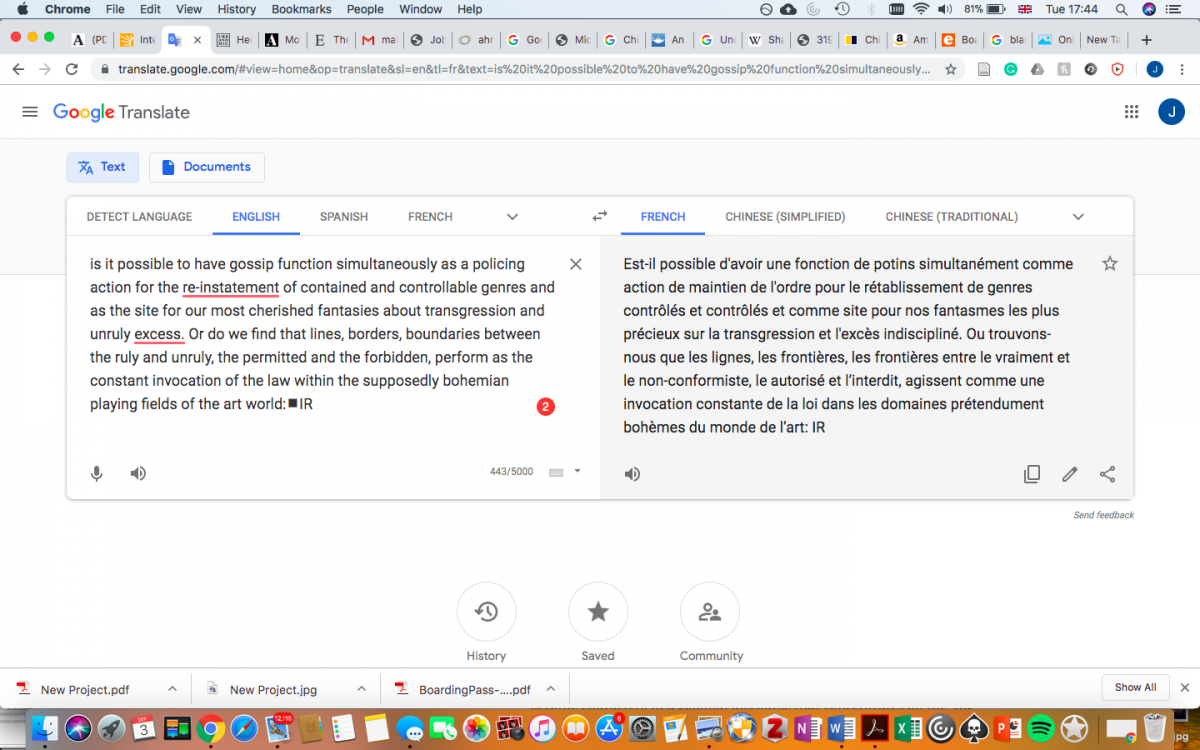Open the Google apps grid
The image size is (1200, 750).
point(1132,112)
